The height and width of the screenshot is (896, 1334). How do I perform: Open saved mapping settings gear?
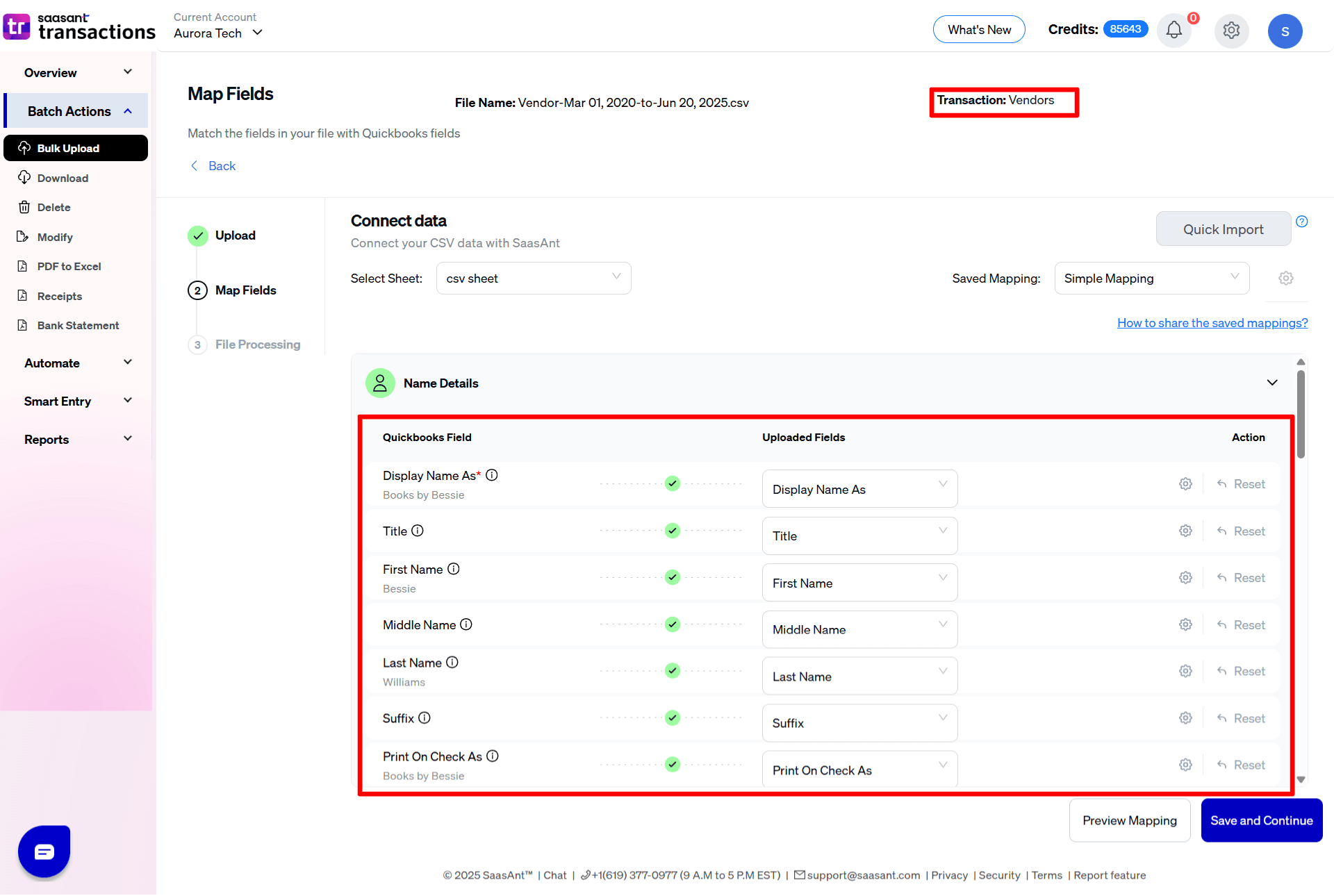1286,278
